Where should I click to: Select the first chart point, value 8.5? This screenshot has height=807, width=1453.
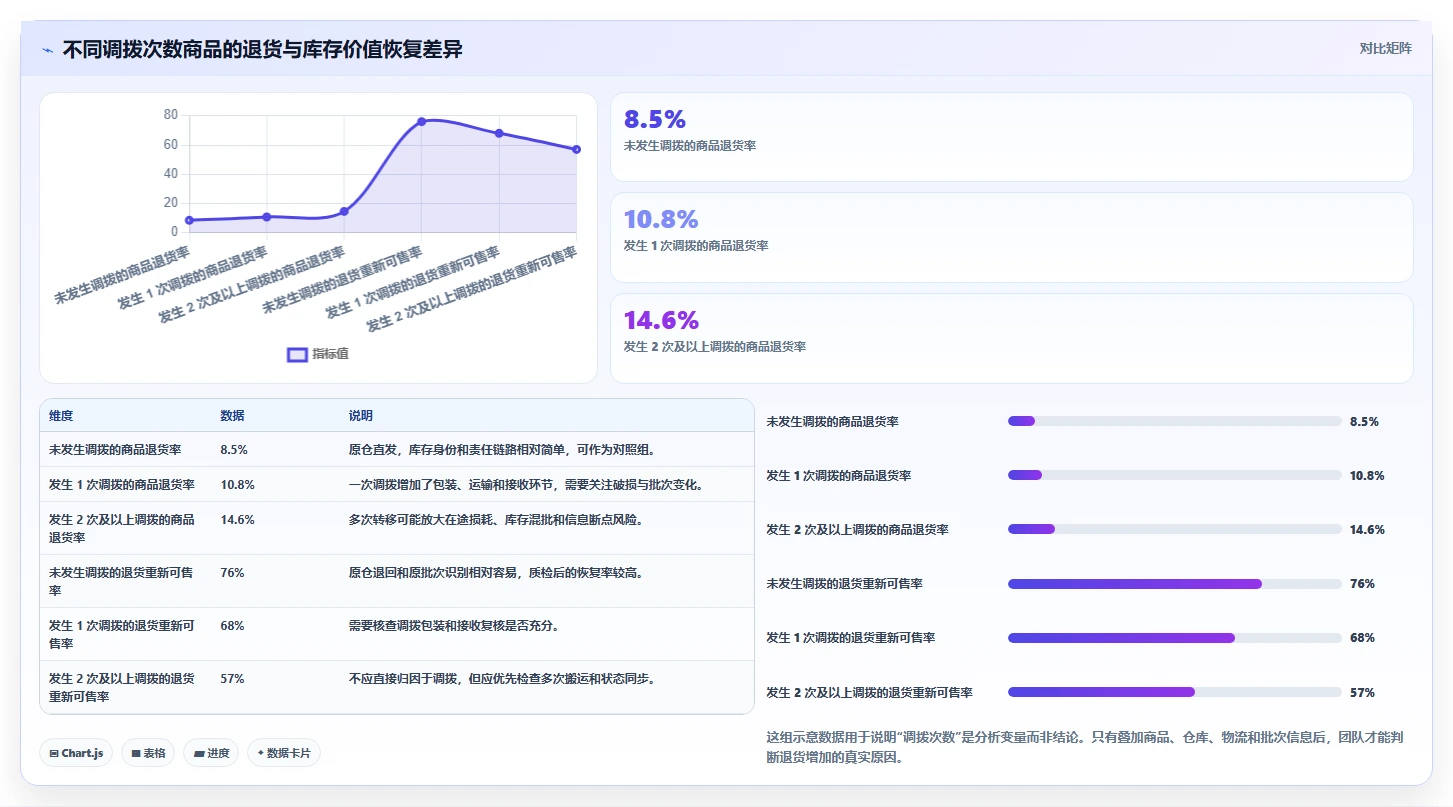tap(189, 220)
